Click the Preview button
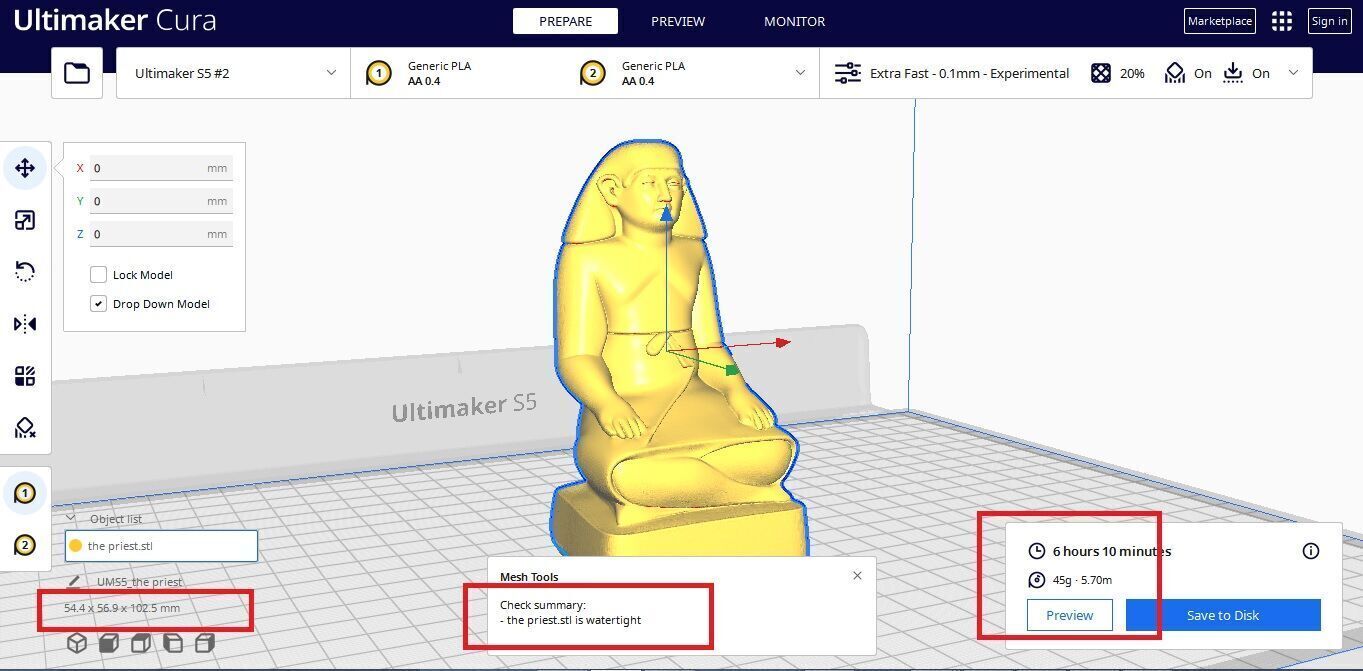 pyautogui.click(x=1070, y=615)
